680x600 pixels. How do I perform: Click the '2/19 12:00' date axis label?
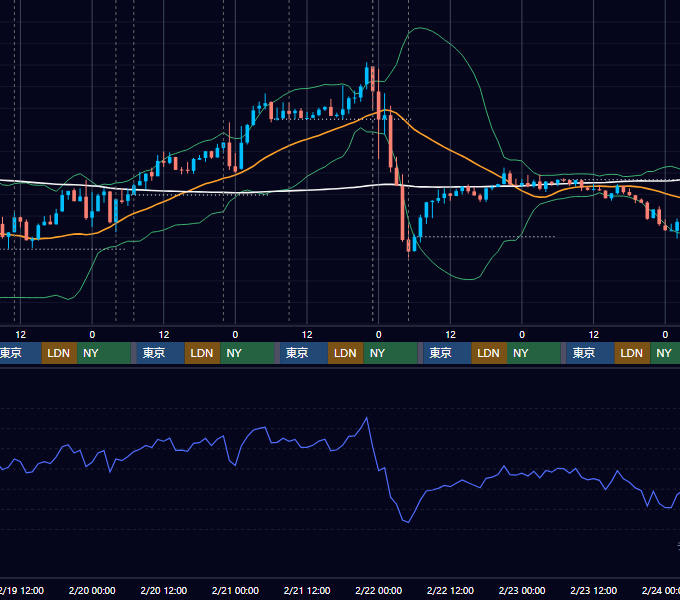pyautogui.click(x=22, y=590)
